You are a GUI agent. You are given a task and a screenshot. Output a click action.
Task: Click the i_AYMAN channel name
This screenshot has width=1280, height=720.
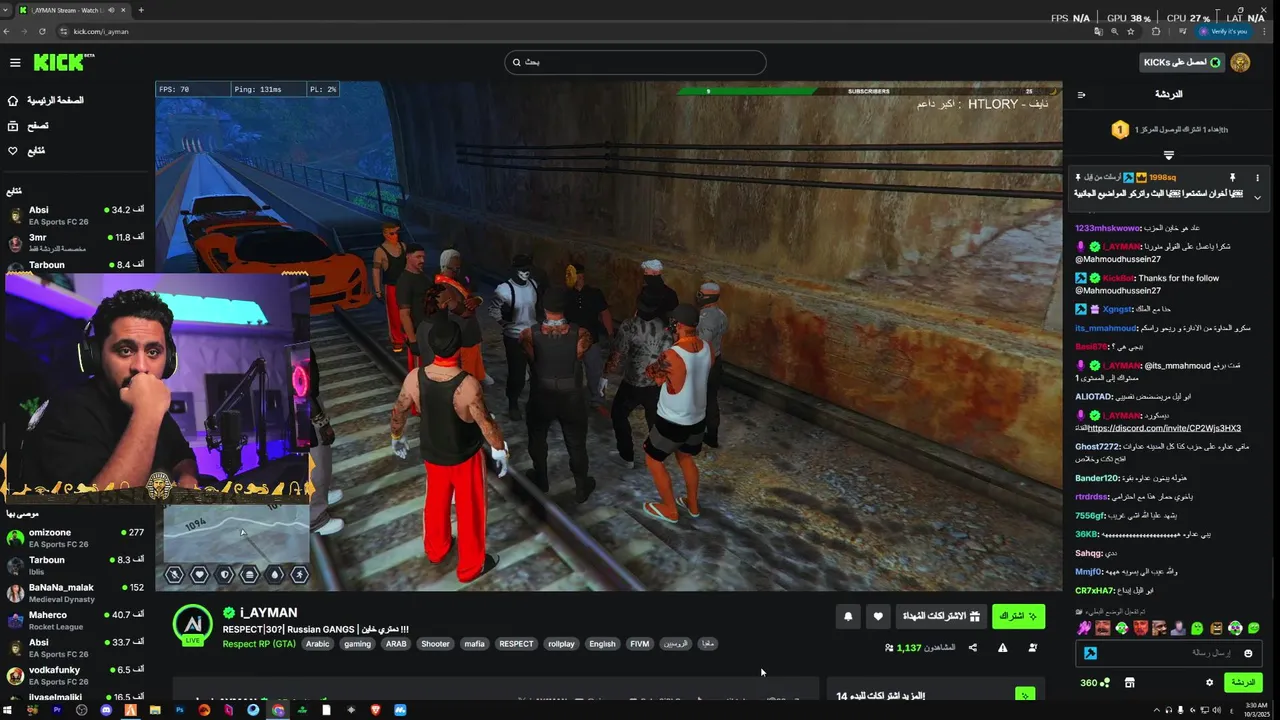[x=268, y=613]
